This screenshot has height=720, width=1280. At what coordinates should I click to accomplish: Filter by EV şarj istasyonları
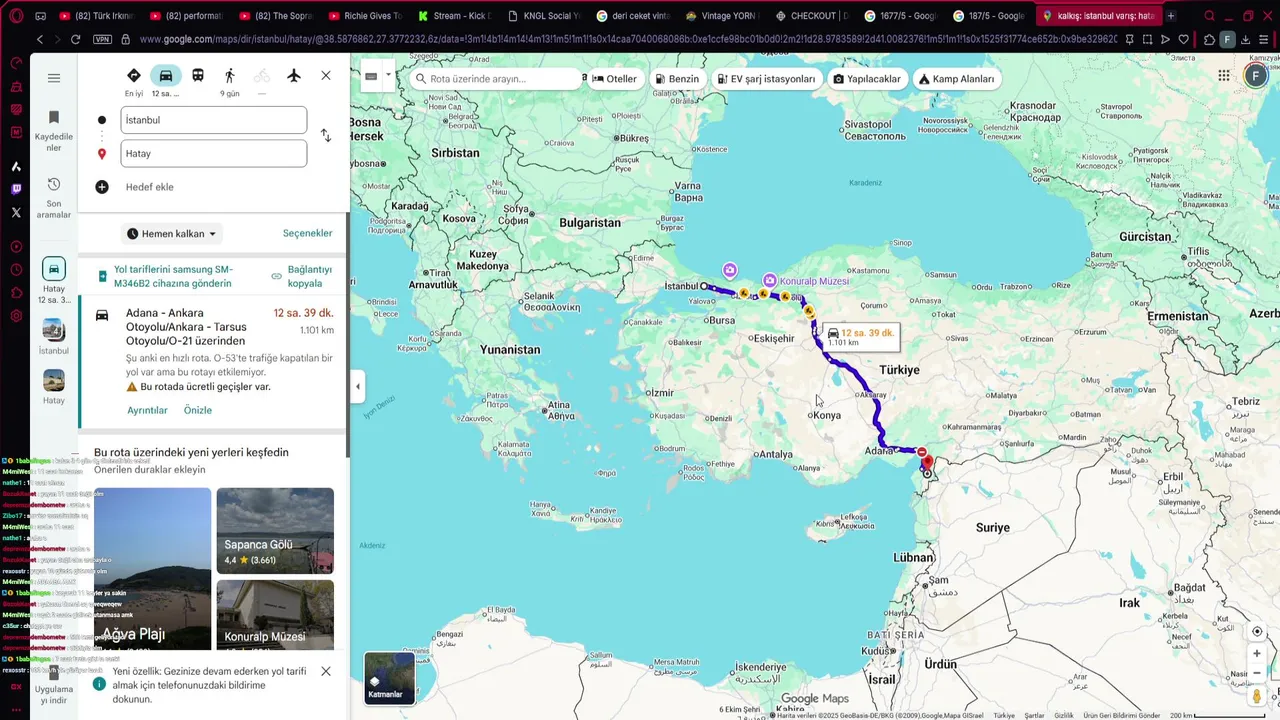(766, 79)
